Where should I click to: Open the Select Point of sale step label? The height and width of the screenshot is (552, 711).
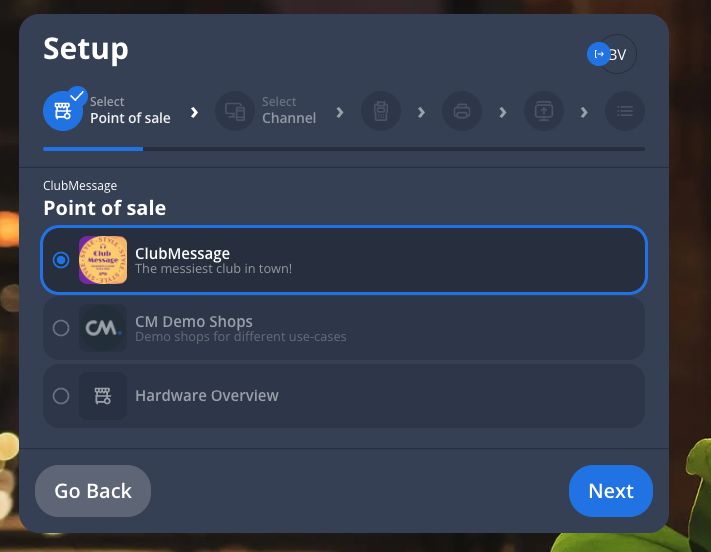(130, 111)
